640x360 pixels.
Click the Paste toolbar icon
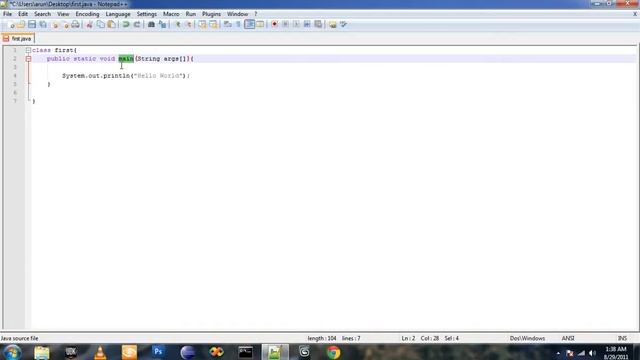pos(111,24)
